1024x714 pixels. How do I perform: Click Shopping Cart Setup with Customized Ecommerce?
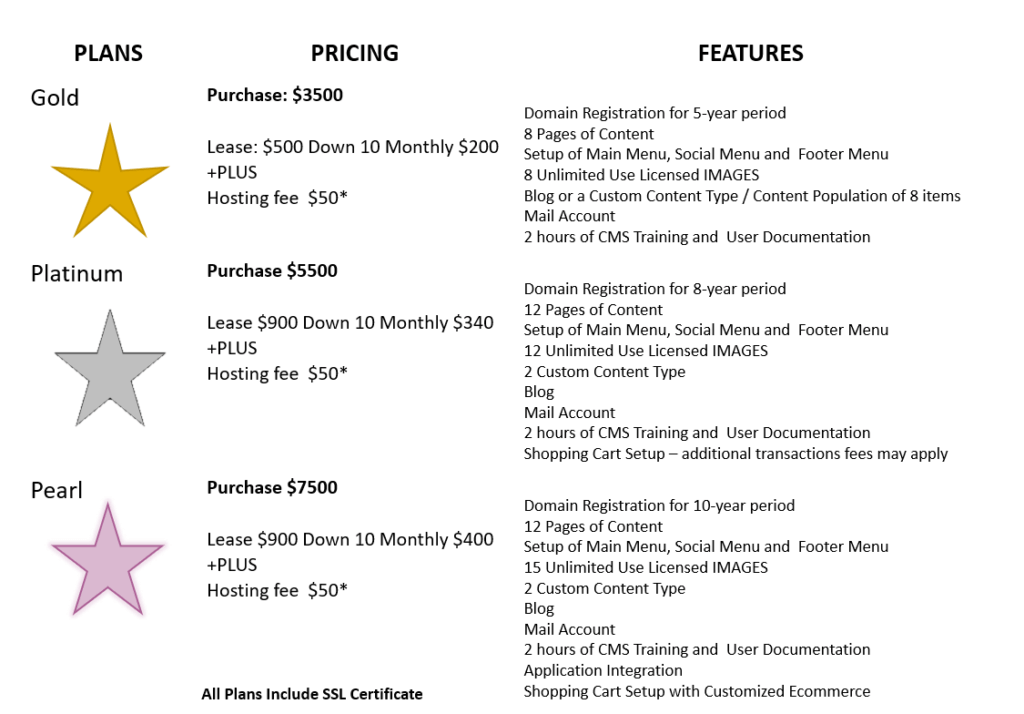[696, 691]
